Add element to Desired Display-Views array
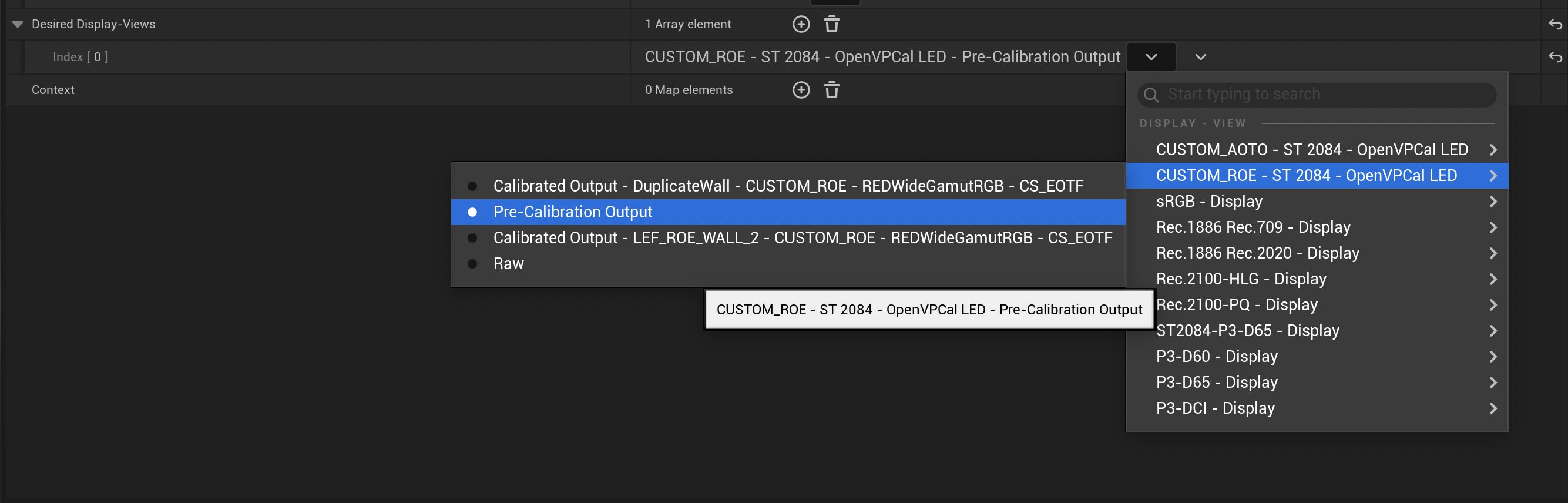 (x=801, y=24)
